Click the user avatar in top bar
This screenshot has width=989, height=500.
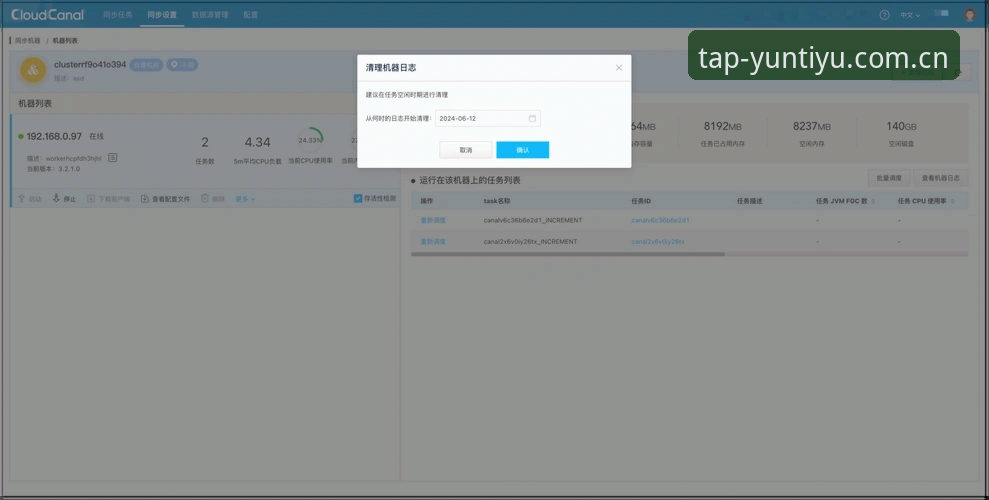coord(970,15)
